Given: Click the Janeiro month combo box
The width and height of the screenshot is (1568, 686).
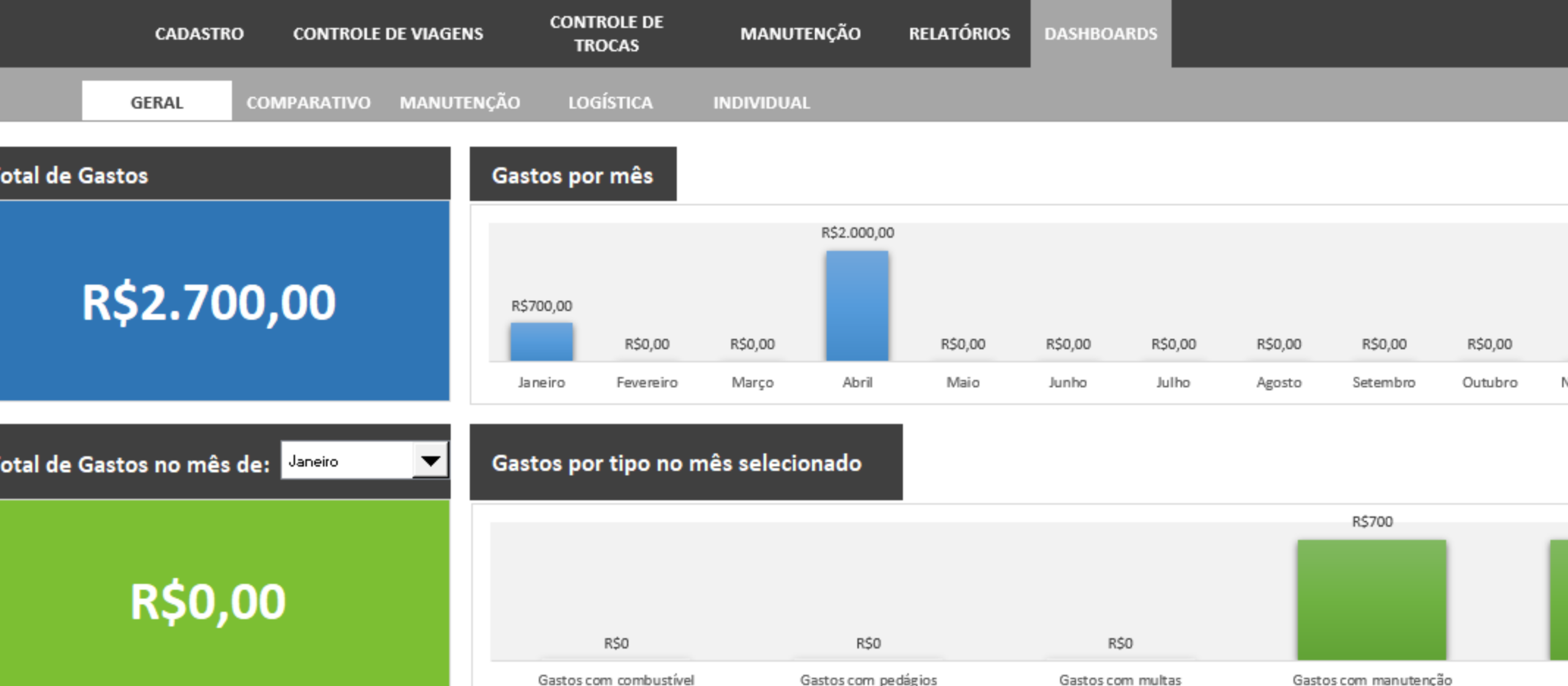Looking at the screenshot, I should (347, 461).
